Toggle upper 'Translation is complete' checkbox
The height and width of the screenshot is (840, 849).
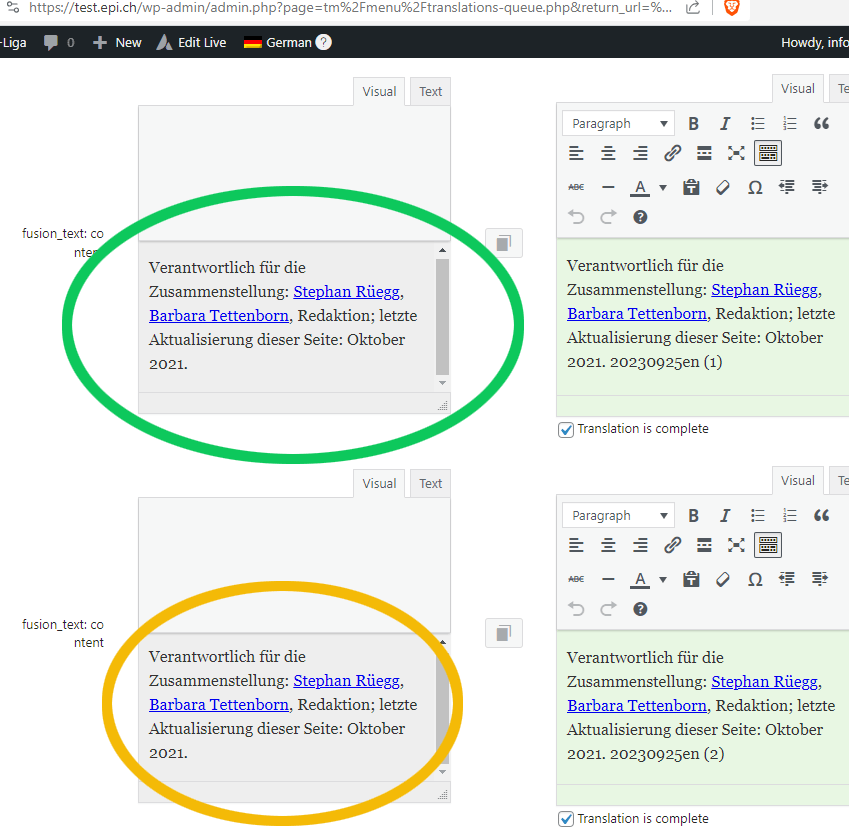pos(566,429)
